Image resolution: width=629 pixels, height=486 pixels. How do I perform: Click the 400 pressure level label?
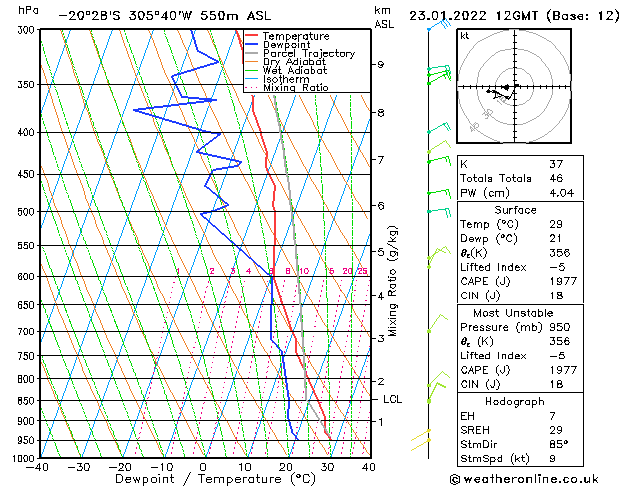point(28,132)
